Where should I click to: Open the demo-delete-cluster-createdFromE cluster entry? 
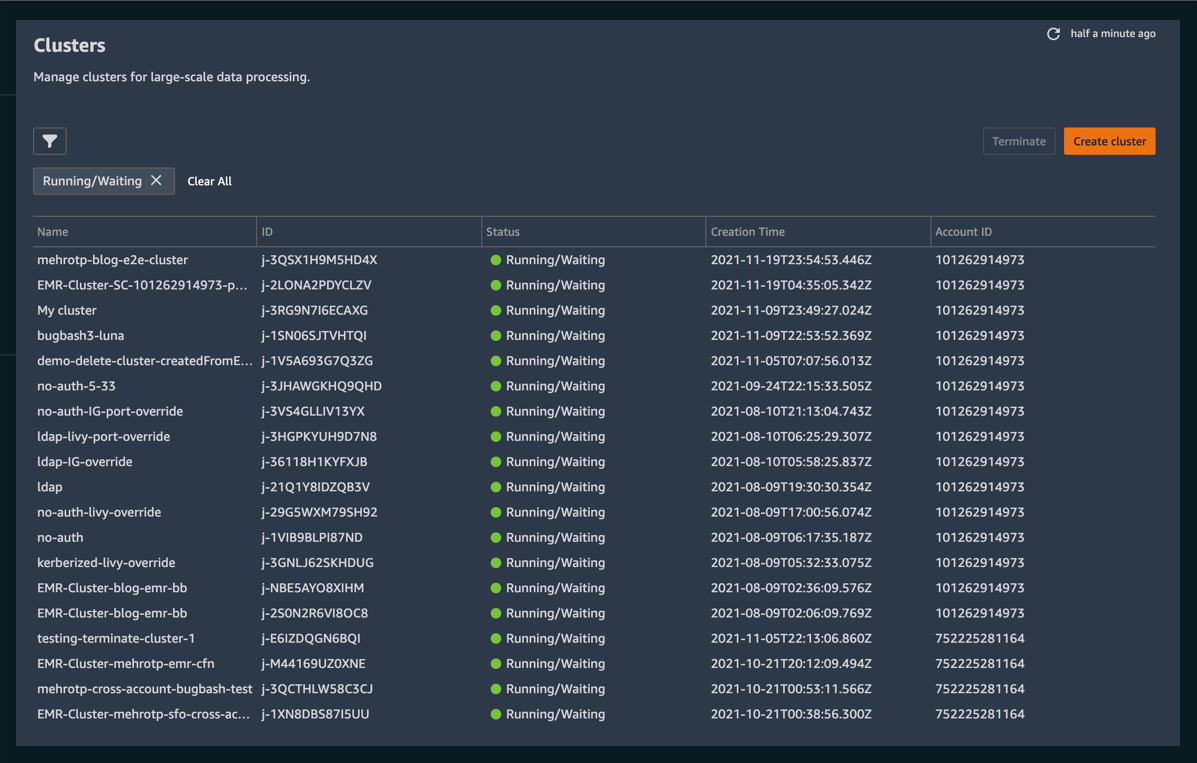pyautogui.click(x=144, y=360)
